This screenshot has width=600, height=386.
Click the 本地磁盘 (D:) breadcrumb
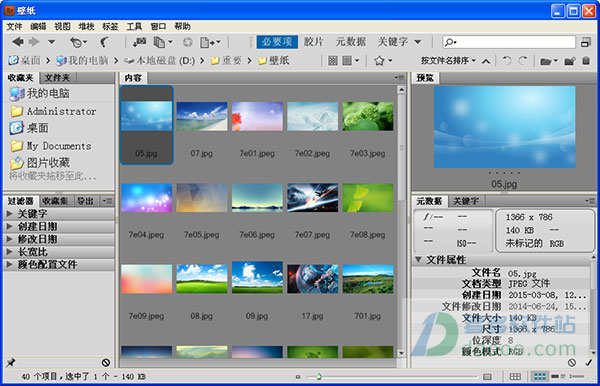pos(161,60)
